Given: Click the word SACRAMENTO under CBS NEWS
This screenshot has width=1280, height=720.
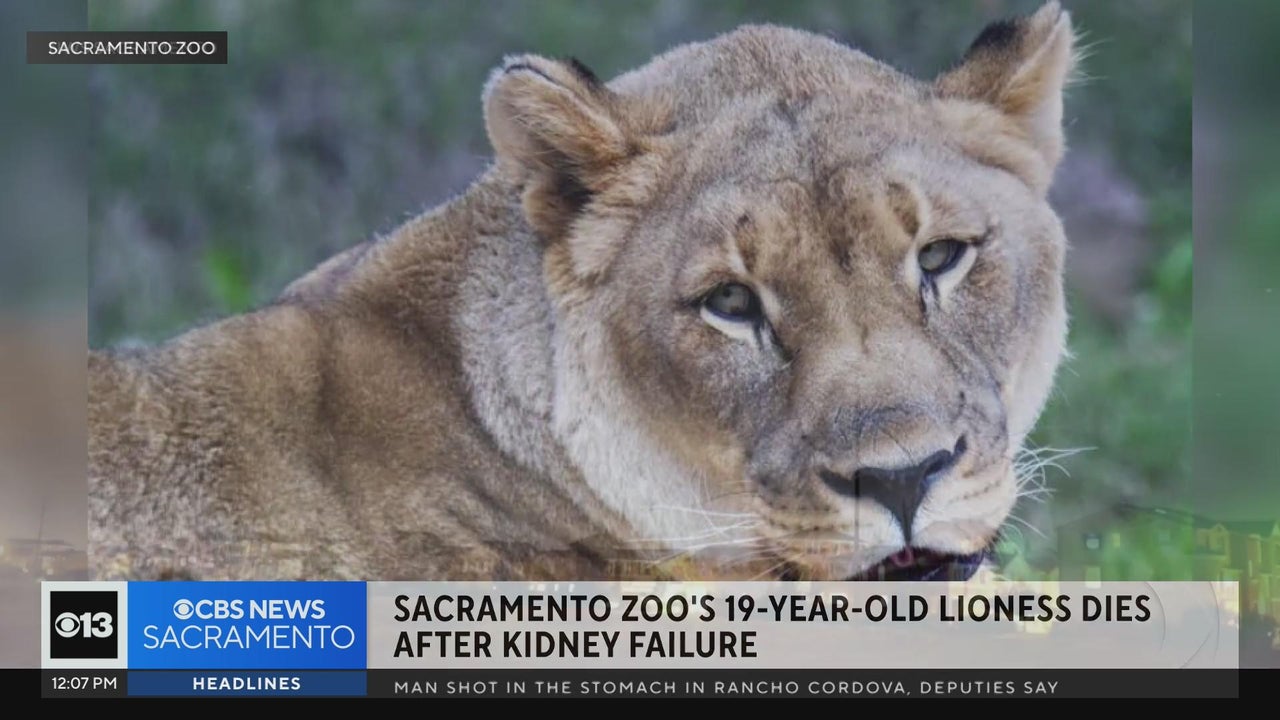Looking at the screenshot, I should click(x=248, y=638).
